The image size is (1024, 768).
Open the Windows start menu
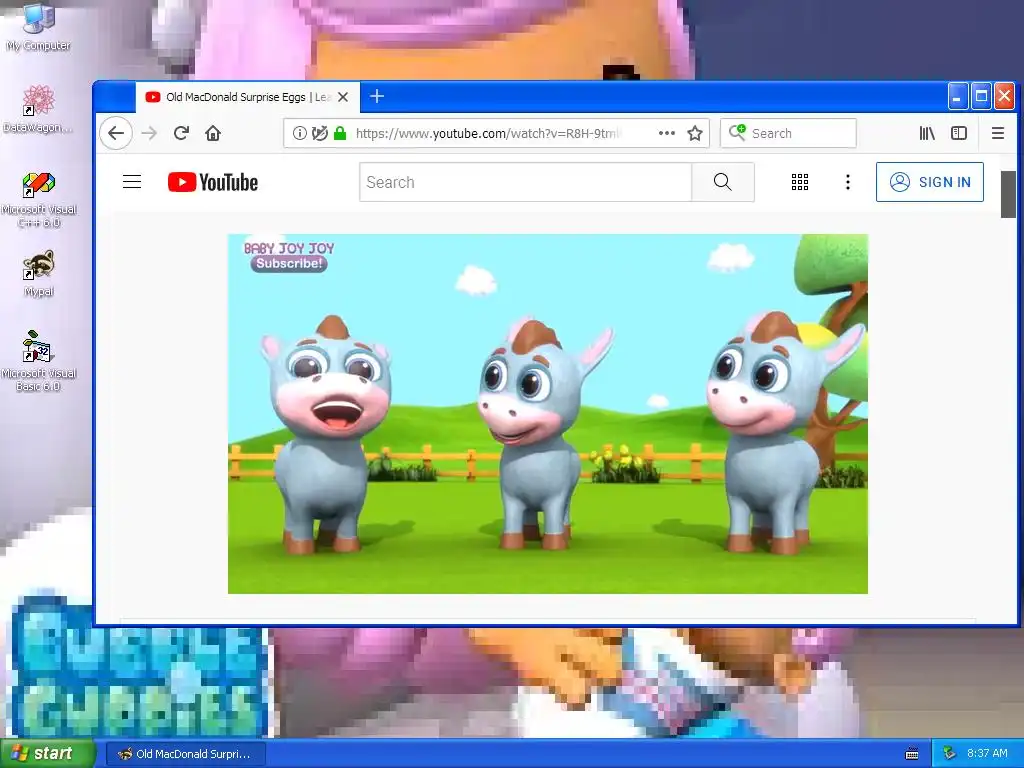click(x=46, y=754)
